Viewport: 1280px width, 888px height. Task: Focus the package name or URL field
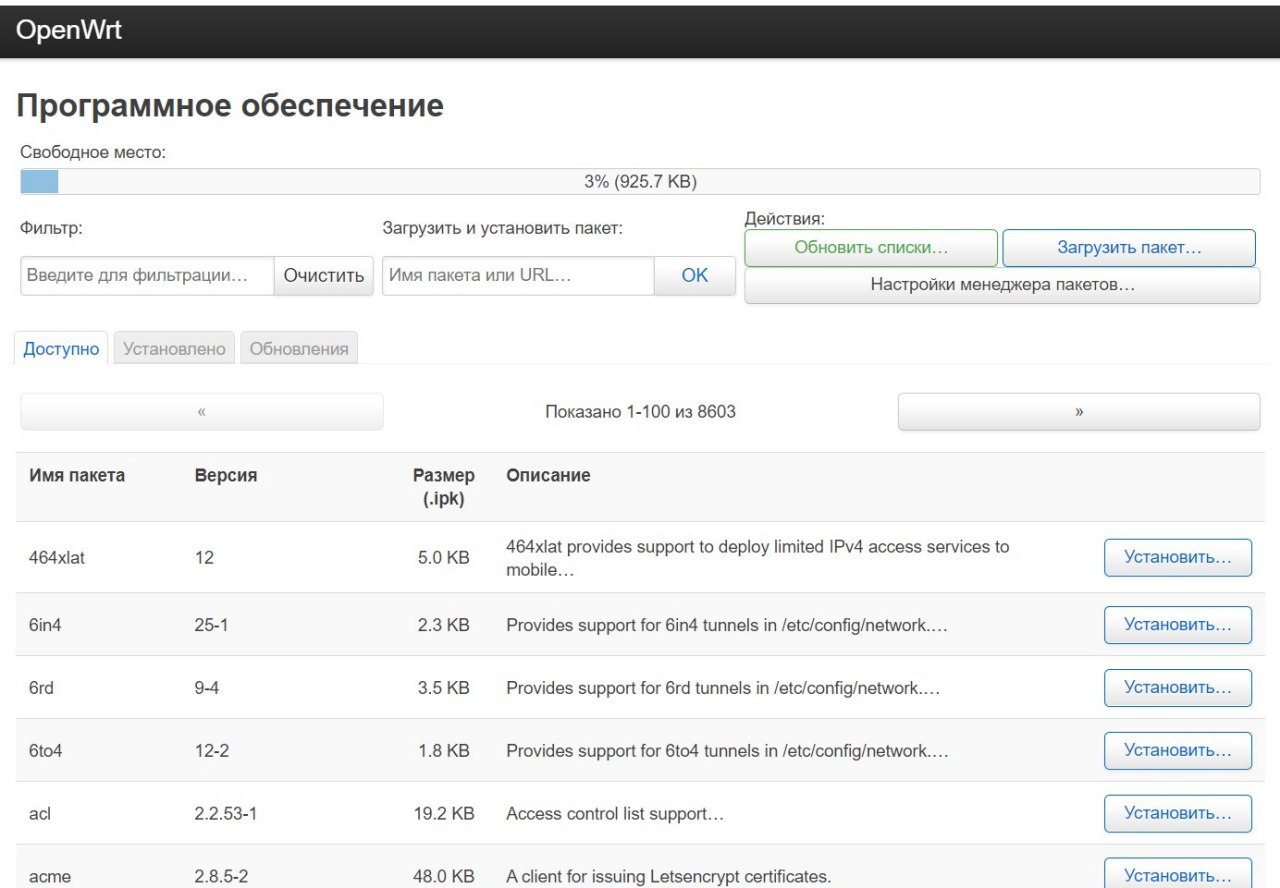518,275
